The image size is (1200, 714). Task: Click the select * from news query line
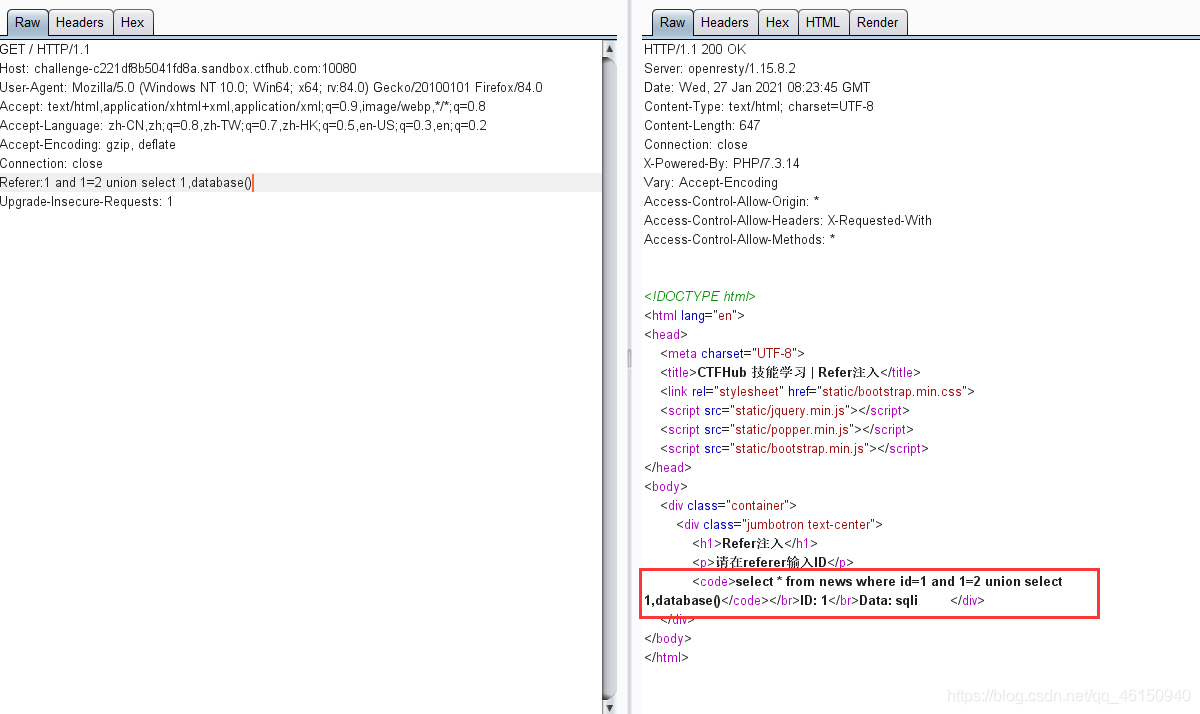click(878, 581)
